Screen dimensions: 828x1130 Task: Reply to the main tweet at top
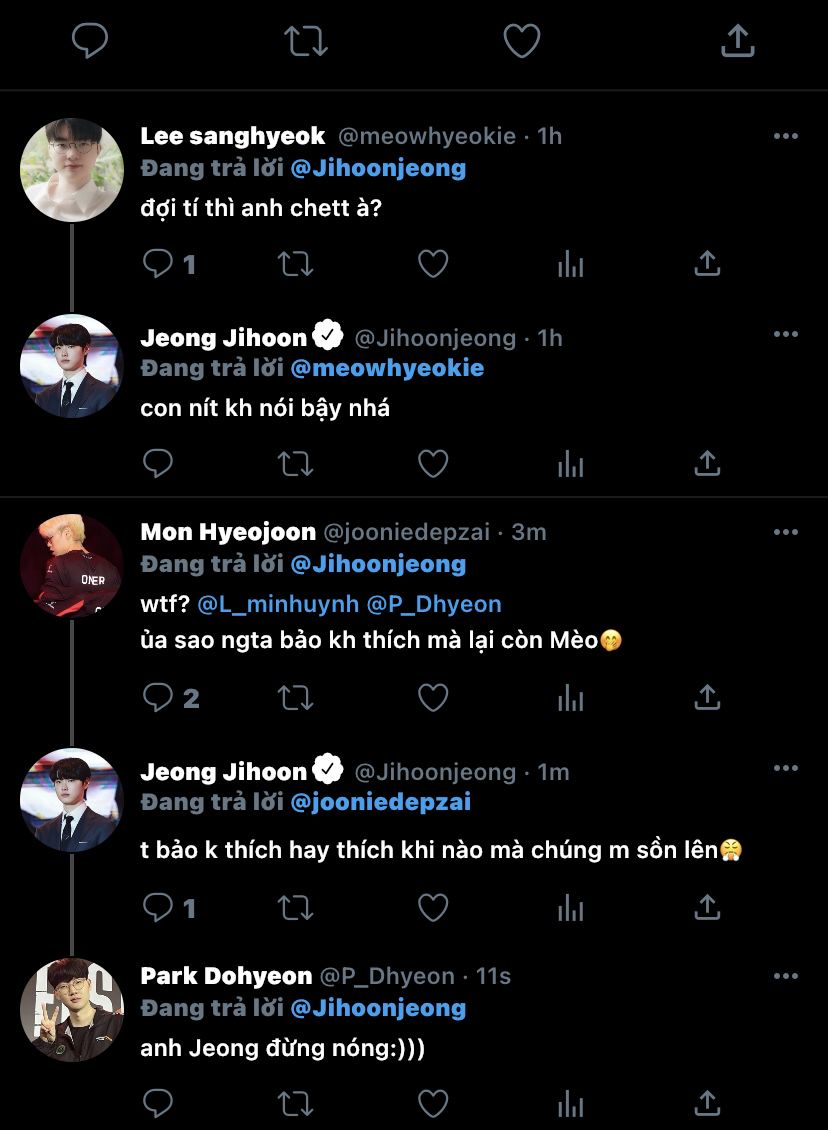coord(90,41)
